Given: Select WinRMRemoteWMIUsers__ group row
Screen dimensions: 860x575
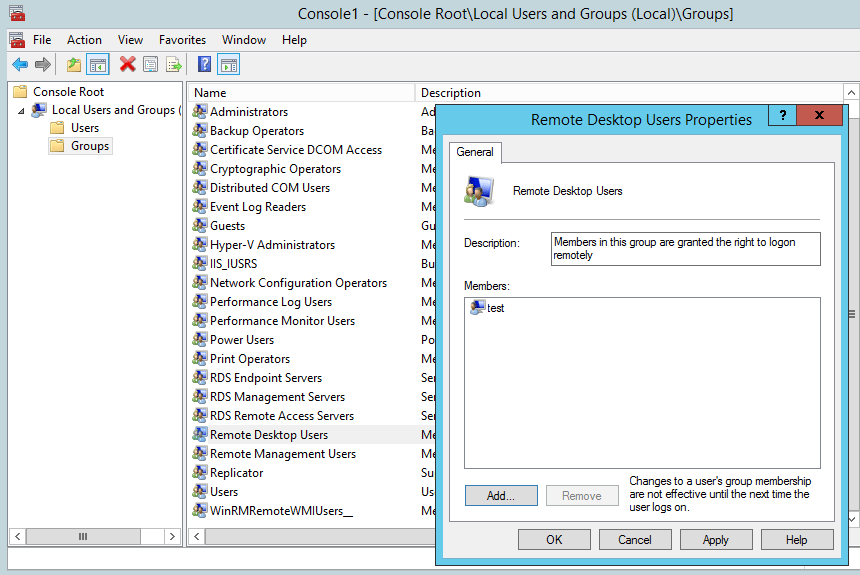Looking at the screenshot, I should 281,510.
